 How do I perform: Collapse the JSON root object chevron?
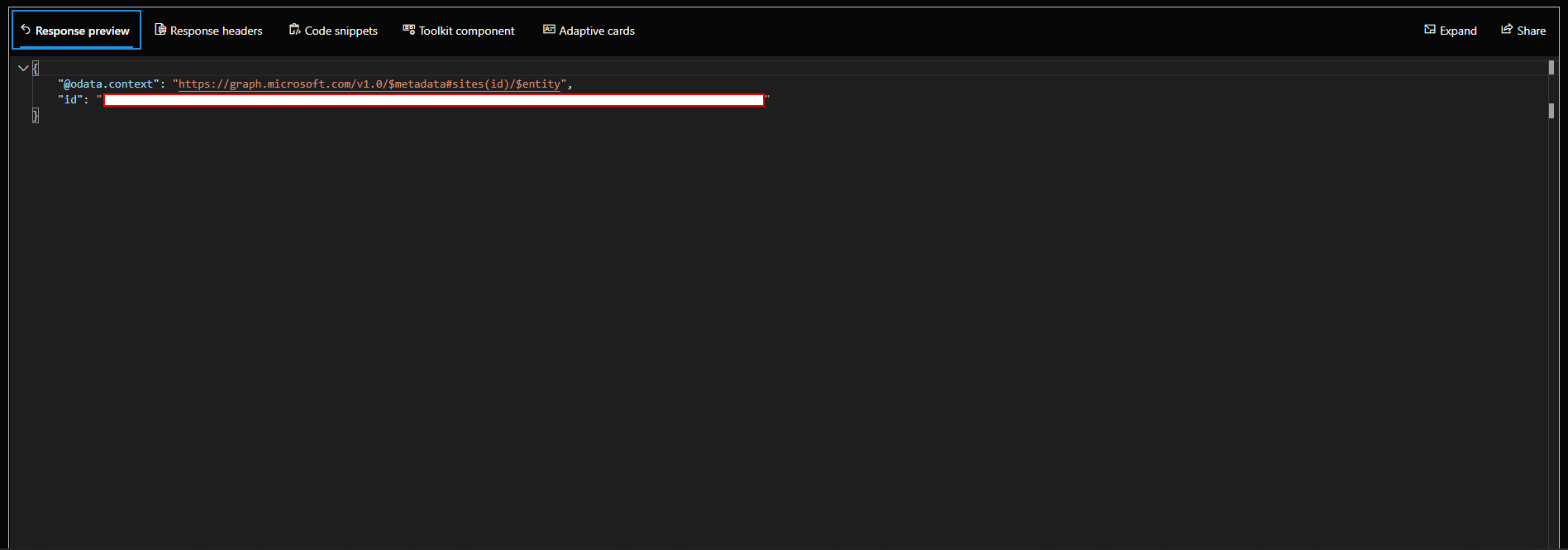pyautogui.click(x=23, y=69)
